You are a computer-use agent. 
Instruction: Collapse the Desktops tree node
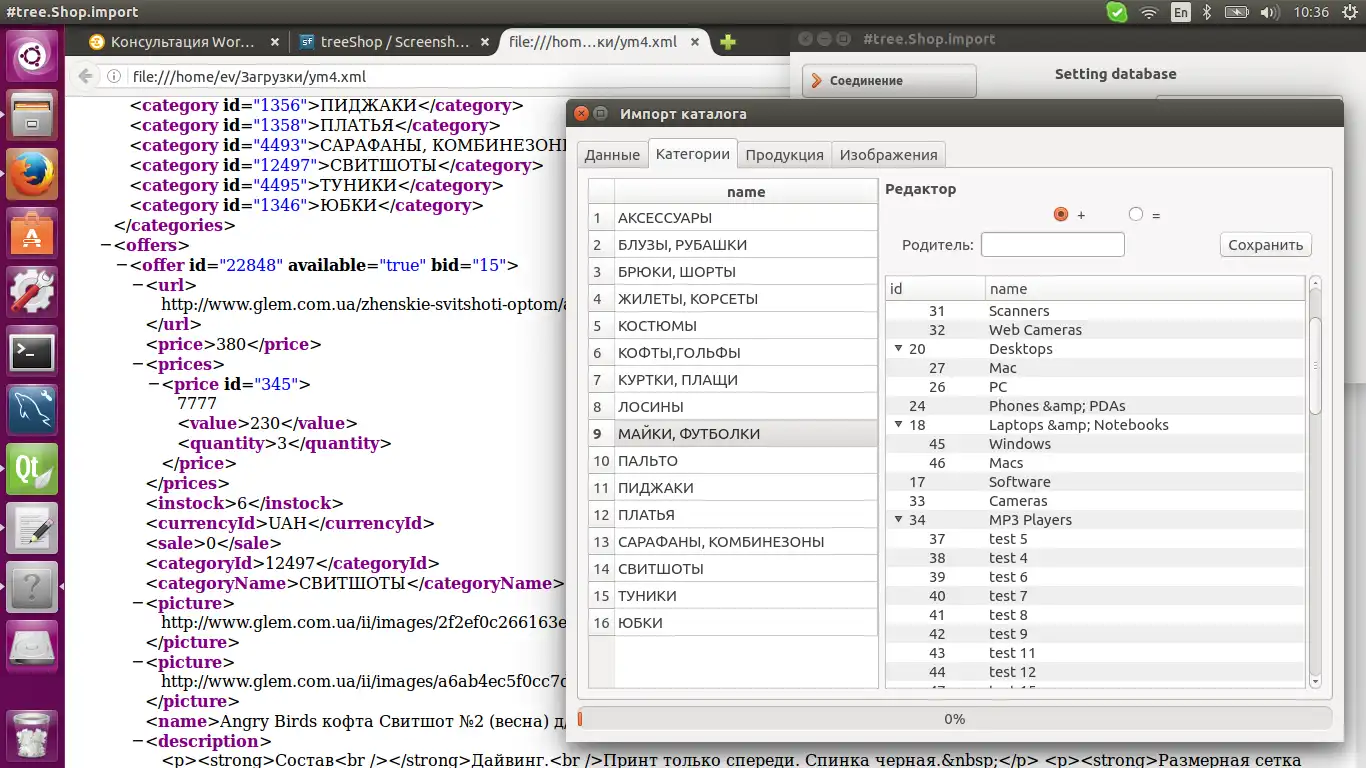click(x=898, y=349)
